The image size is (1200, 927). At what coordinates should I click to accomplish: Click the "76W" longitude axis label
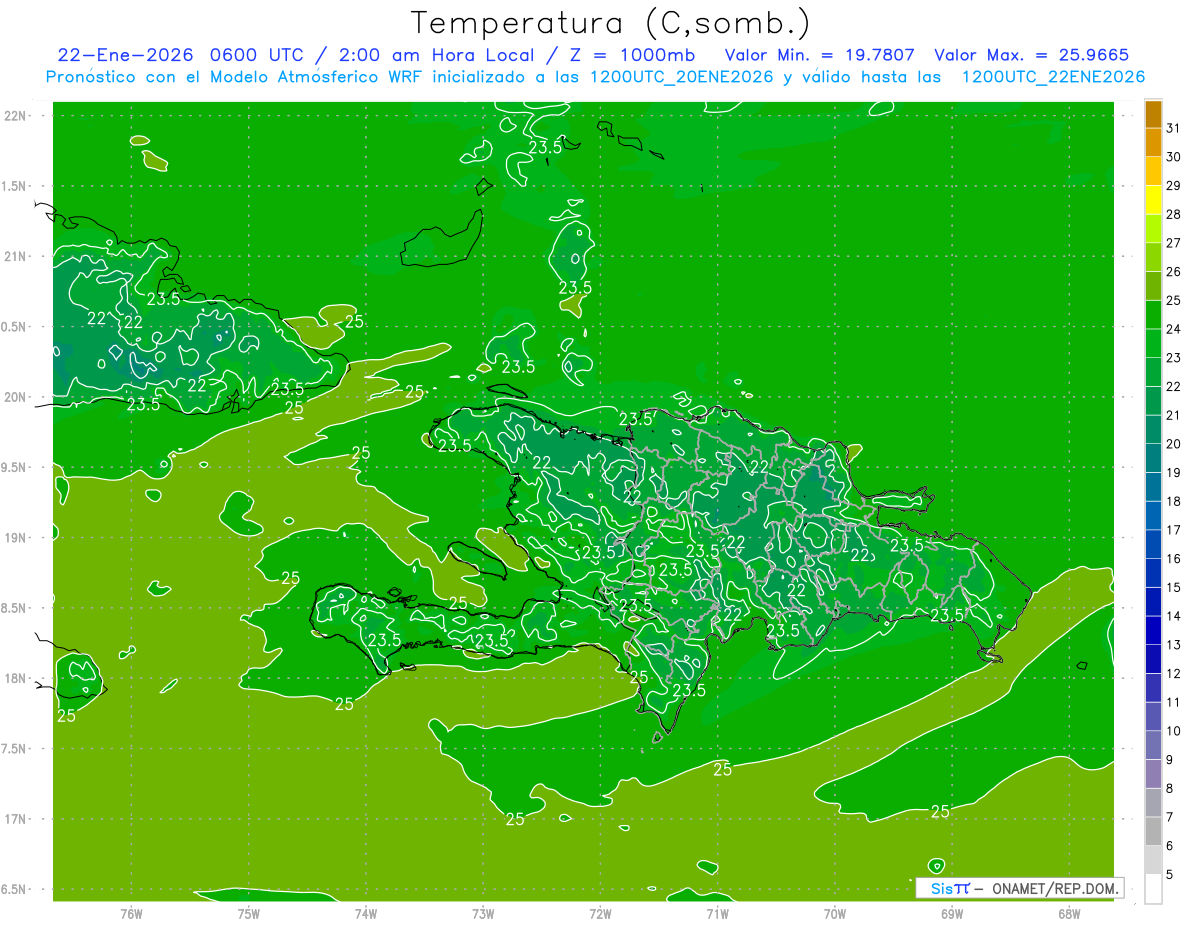click(131, 914)
